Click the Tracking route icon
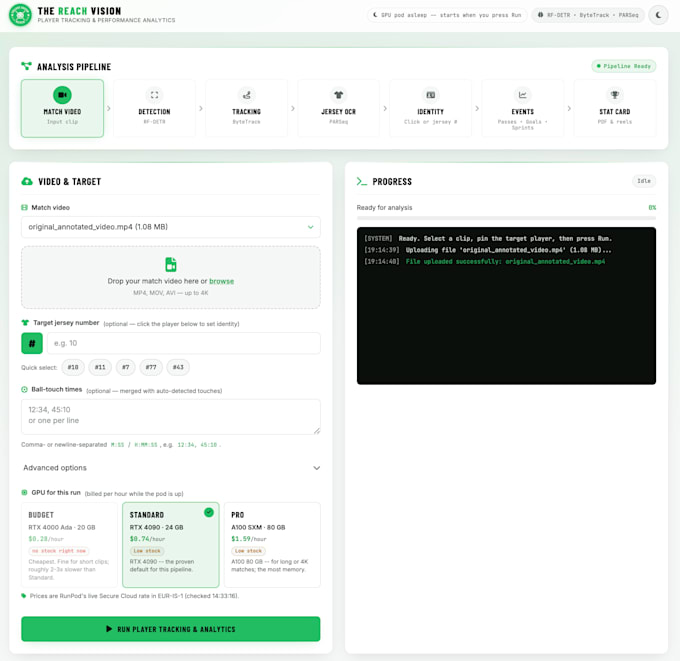This screenshot has height=661, width=680. click(246, 95)
